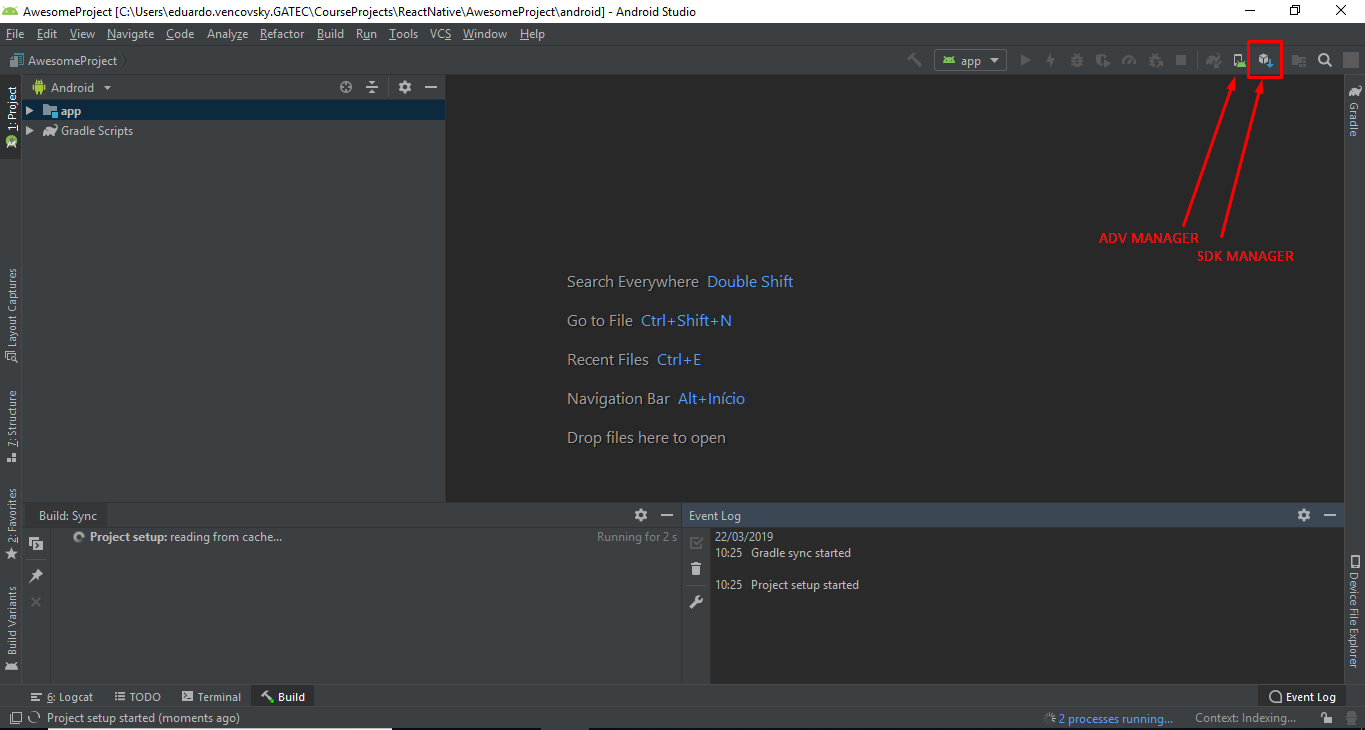Switch to the 6: Logcat tab
1365x730 pixels.
click(x=62, y=697)
